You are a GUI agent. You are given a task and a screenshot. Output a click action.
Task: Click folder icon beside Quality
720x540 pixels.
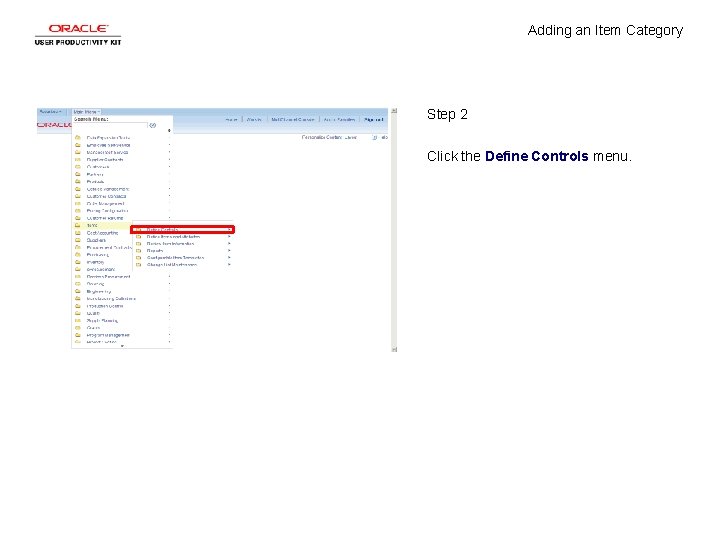pos(78,313)
